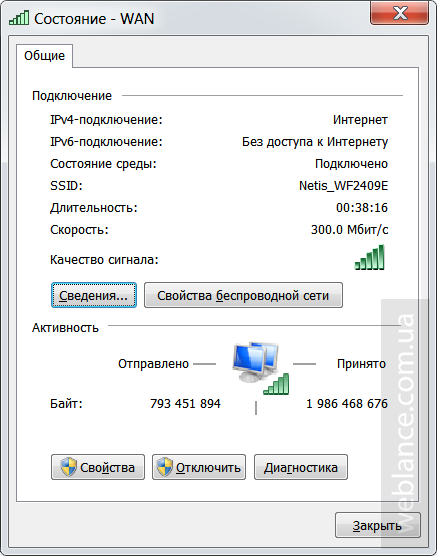
Task: Click the received bytes 1 986 468 676
Action: pyautogui.click(x=347, y=404)
